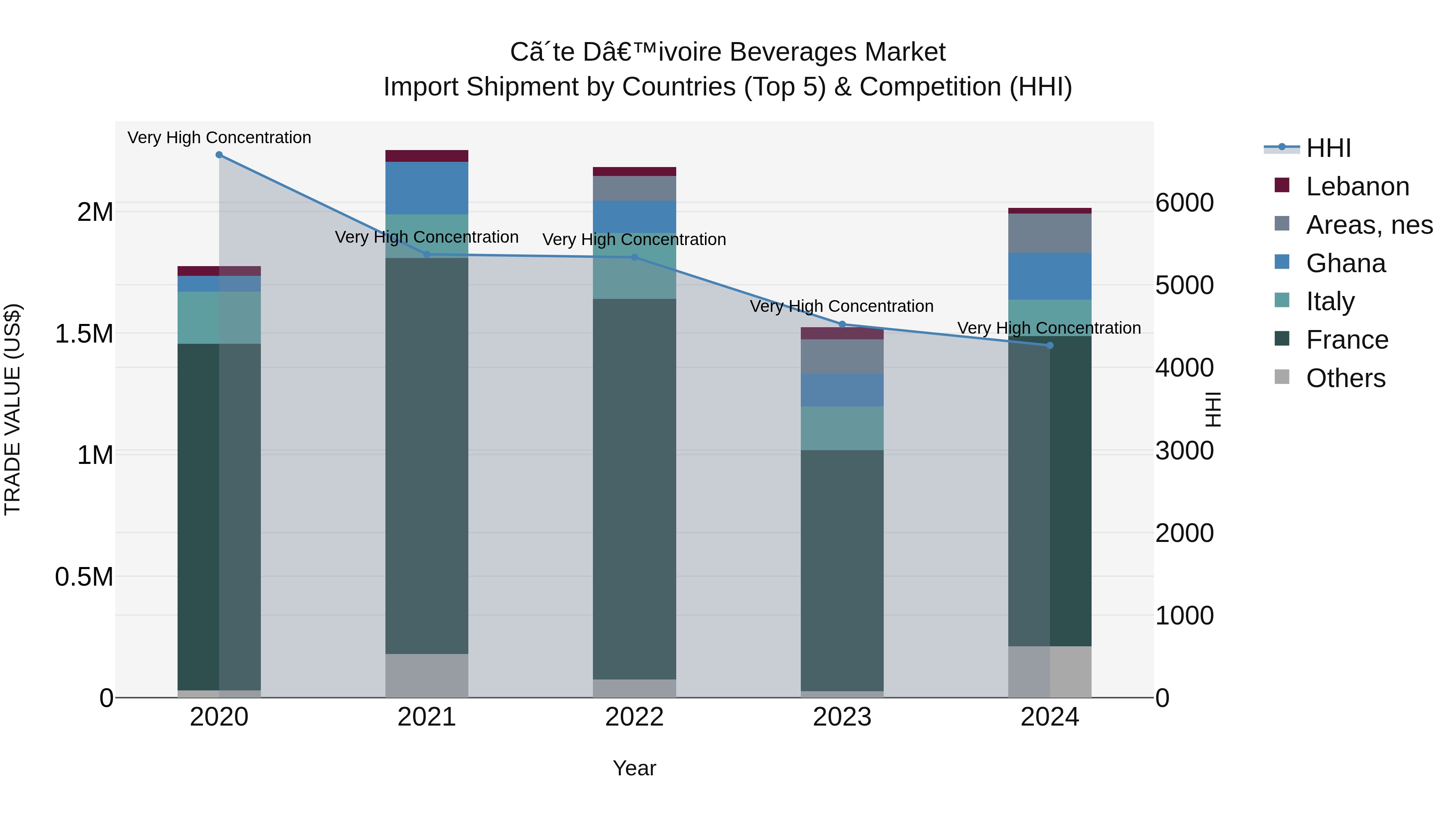The image size is (1456, 819).
Task: Click the France segment of 2020 bar
Action: click(219, 517)
